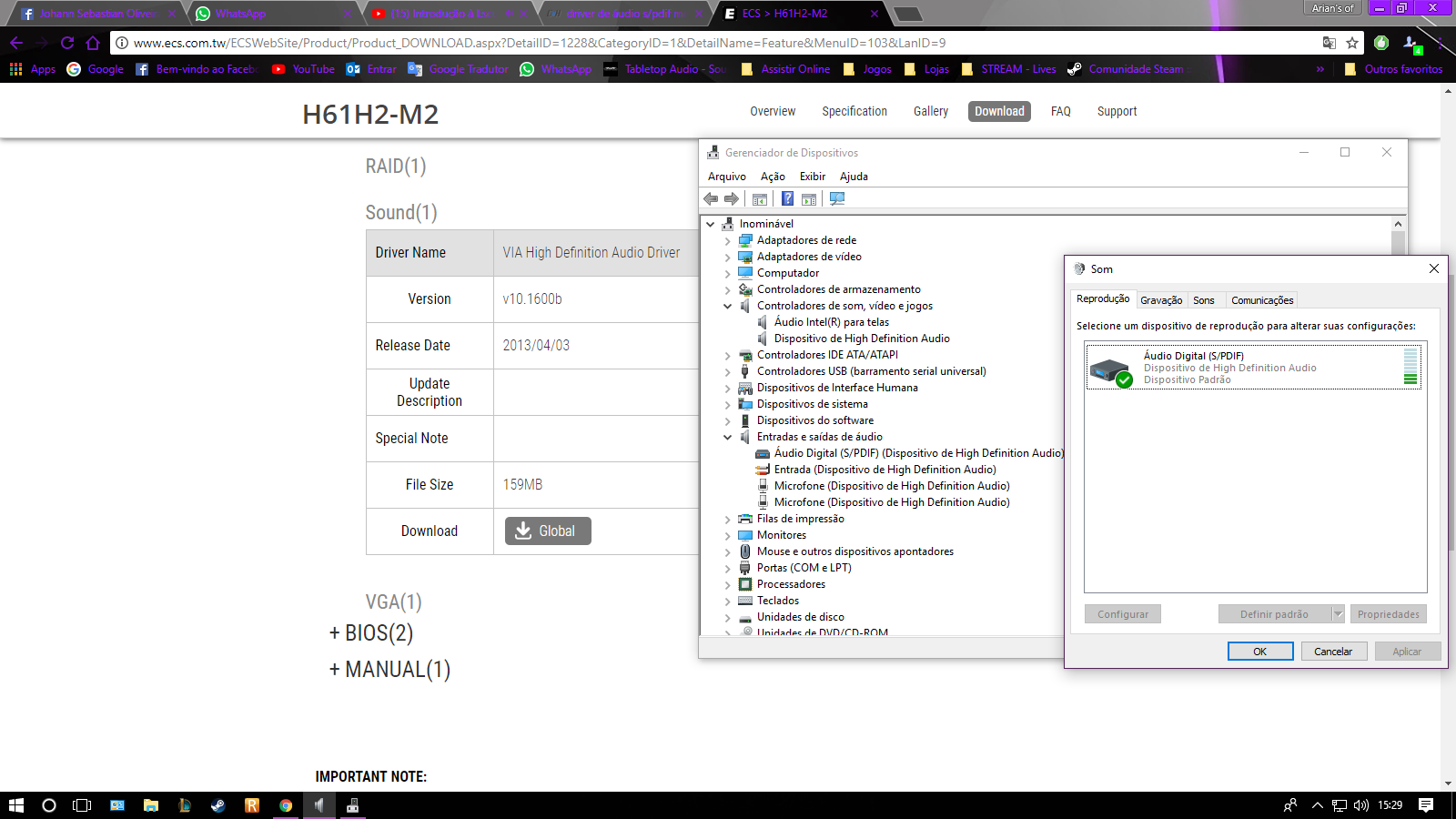
Task: Open the Specification page tab
Action: coord(854,111)
